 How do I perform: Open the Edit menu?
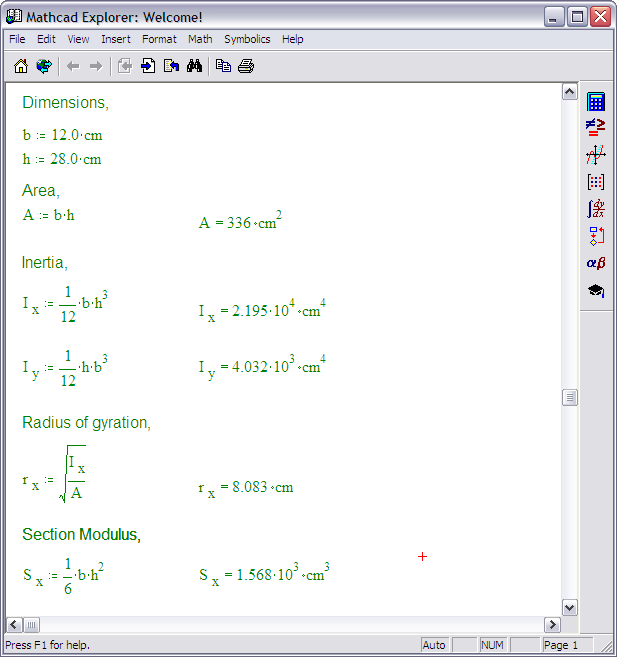[x=46, y=39]
